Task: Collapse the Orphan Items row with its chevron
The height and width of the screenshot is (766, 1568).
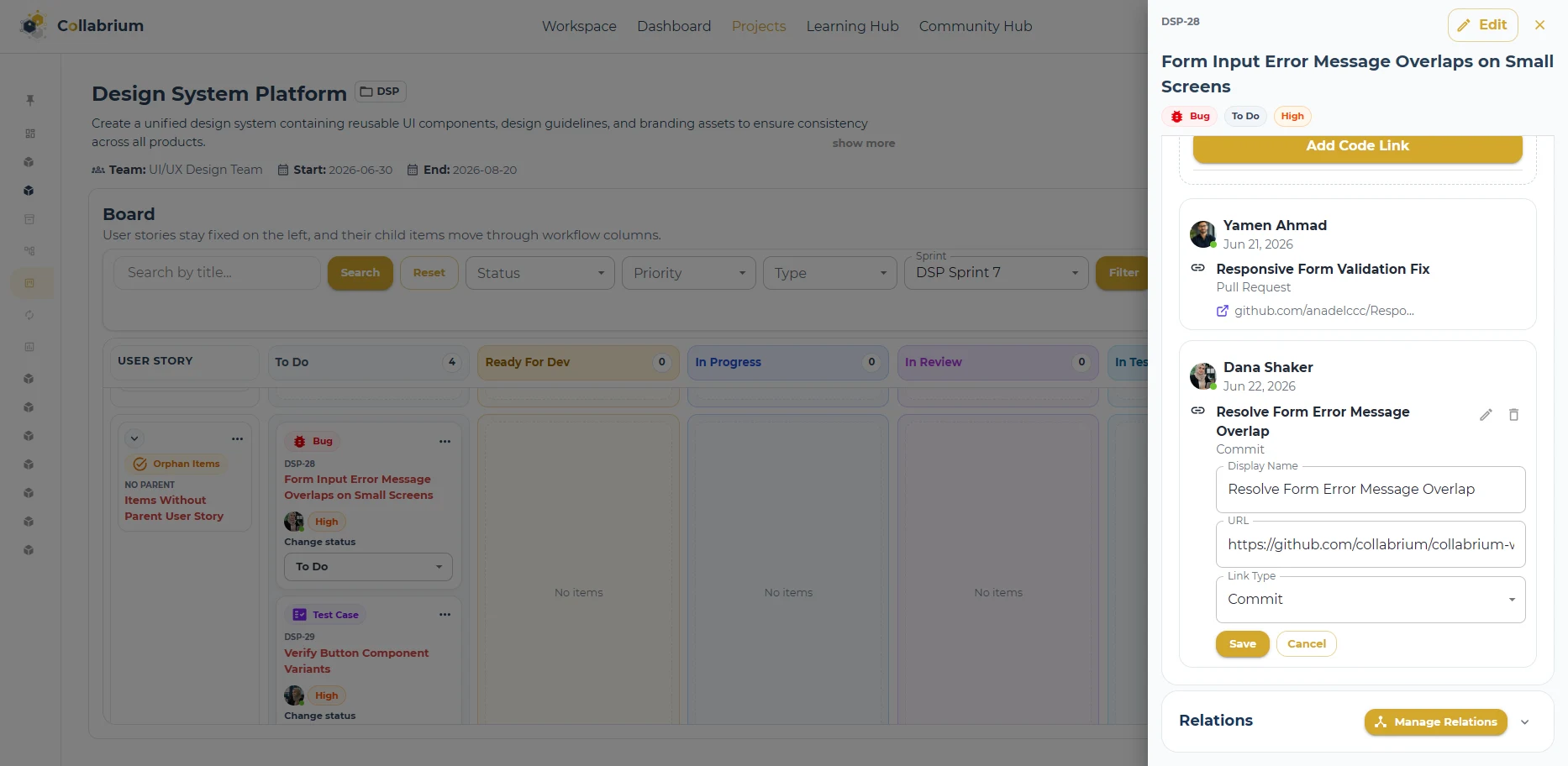Action: tap(134, 438)
